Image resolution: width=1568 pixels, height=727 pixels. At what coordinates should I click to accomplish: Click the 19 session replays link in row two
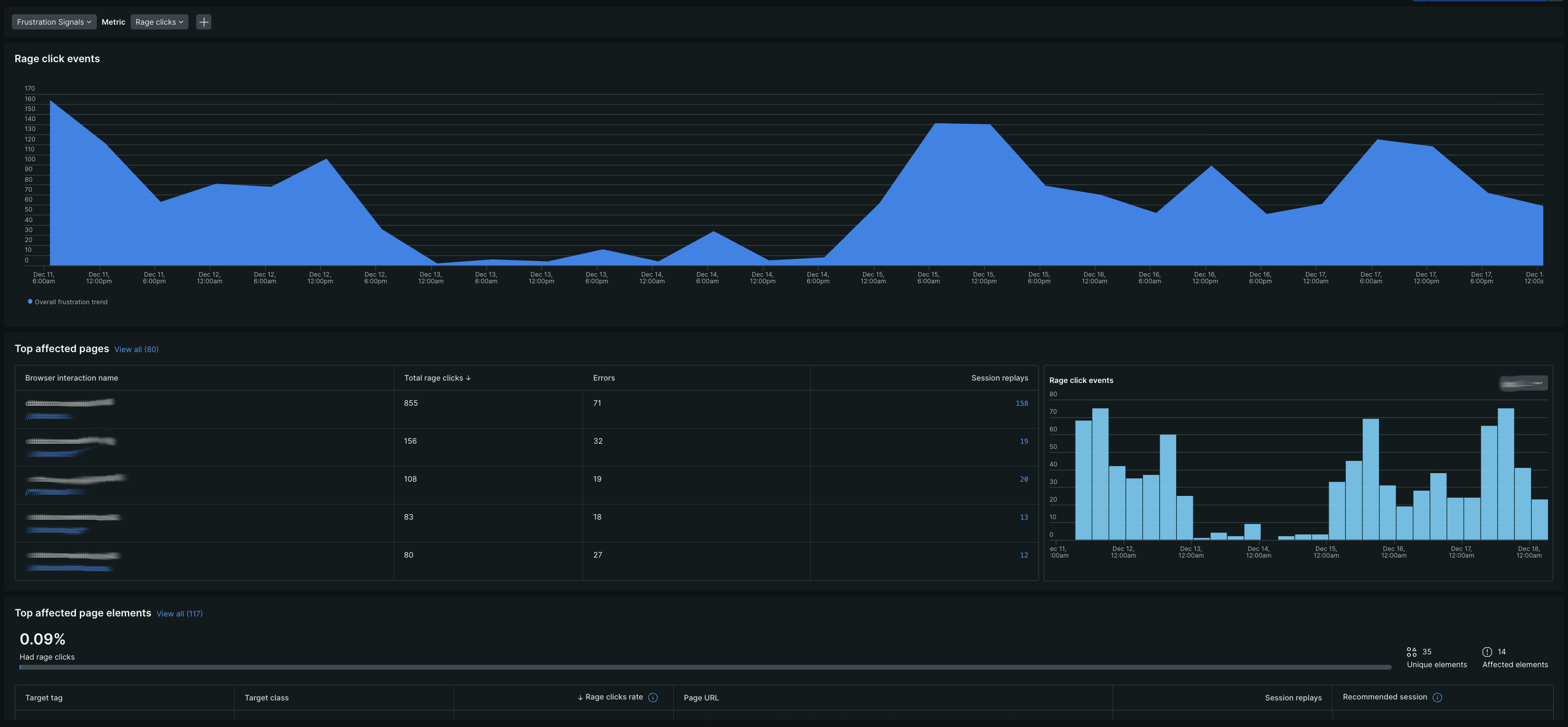pos(1024,440)
